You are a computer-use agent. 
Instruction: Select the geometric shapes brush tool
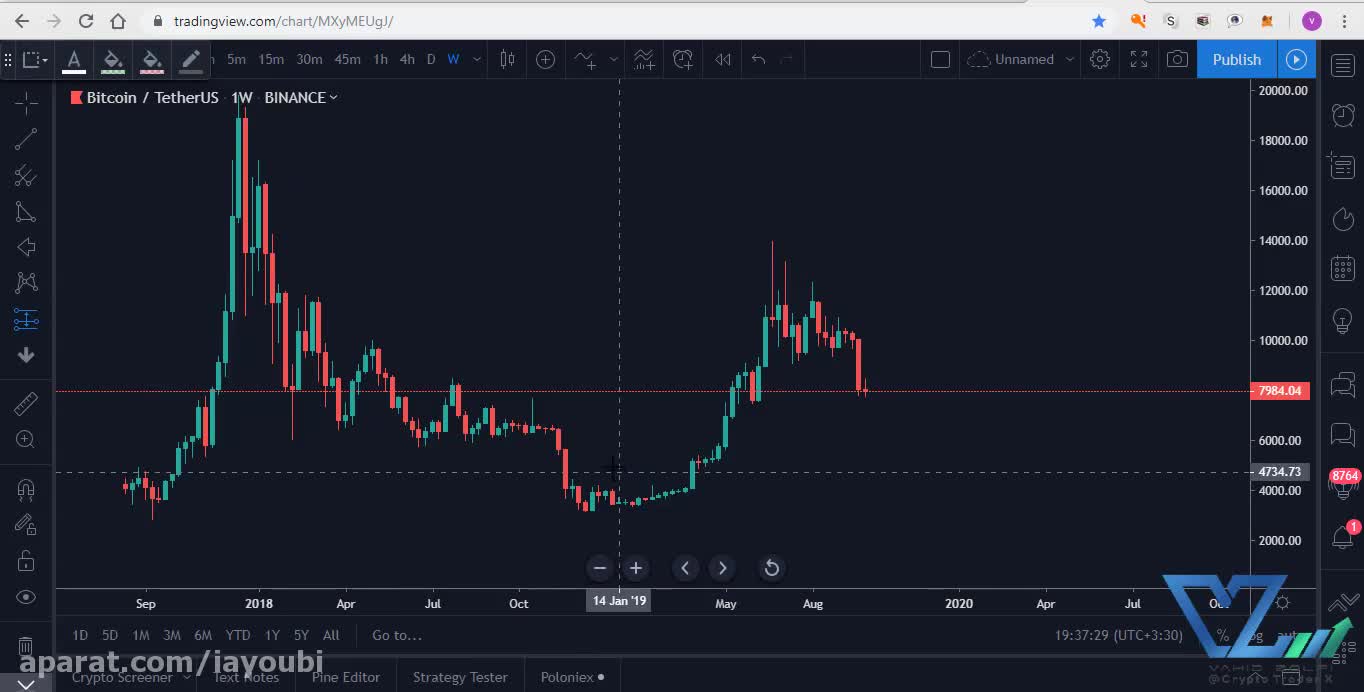coord(26,212)
